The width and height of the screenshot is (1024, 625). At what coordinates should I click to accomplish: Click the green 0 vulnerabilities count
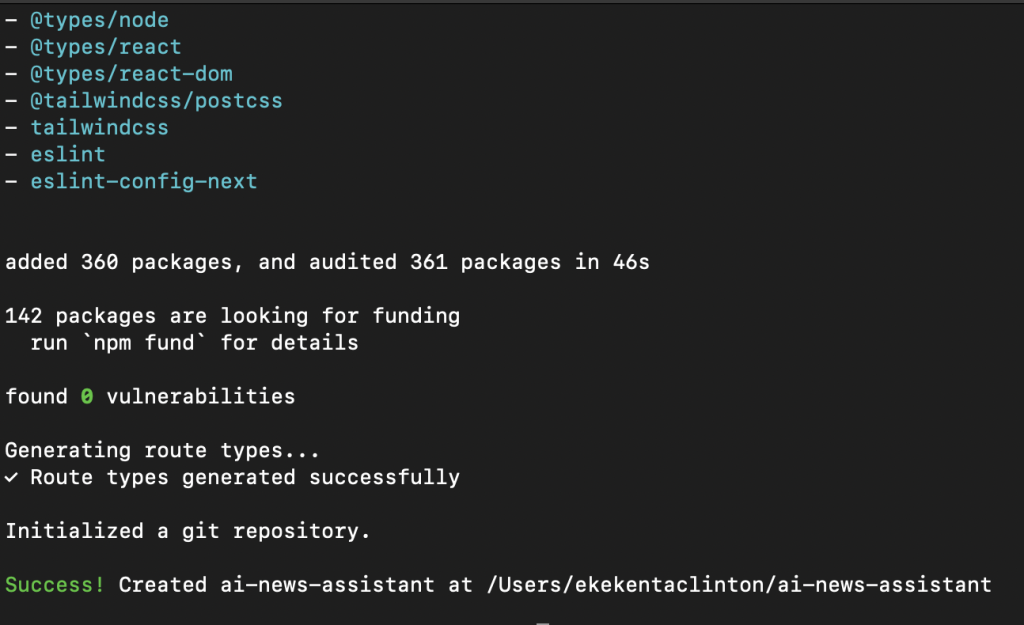(87, 397)
